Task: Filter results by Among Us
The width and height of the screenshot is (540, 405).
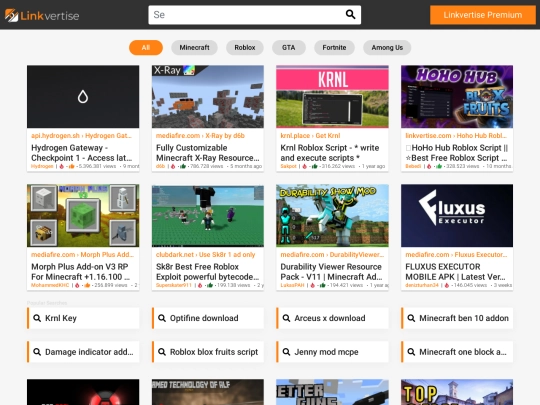Action: coord(387,48)
